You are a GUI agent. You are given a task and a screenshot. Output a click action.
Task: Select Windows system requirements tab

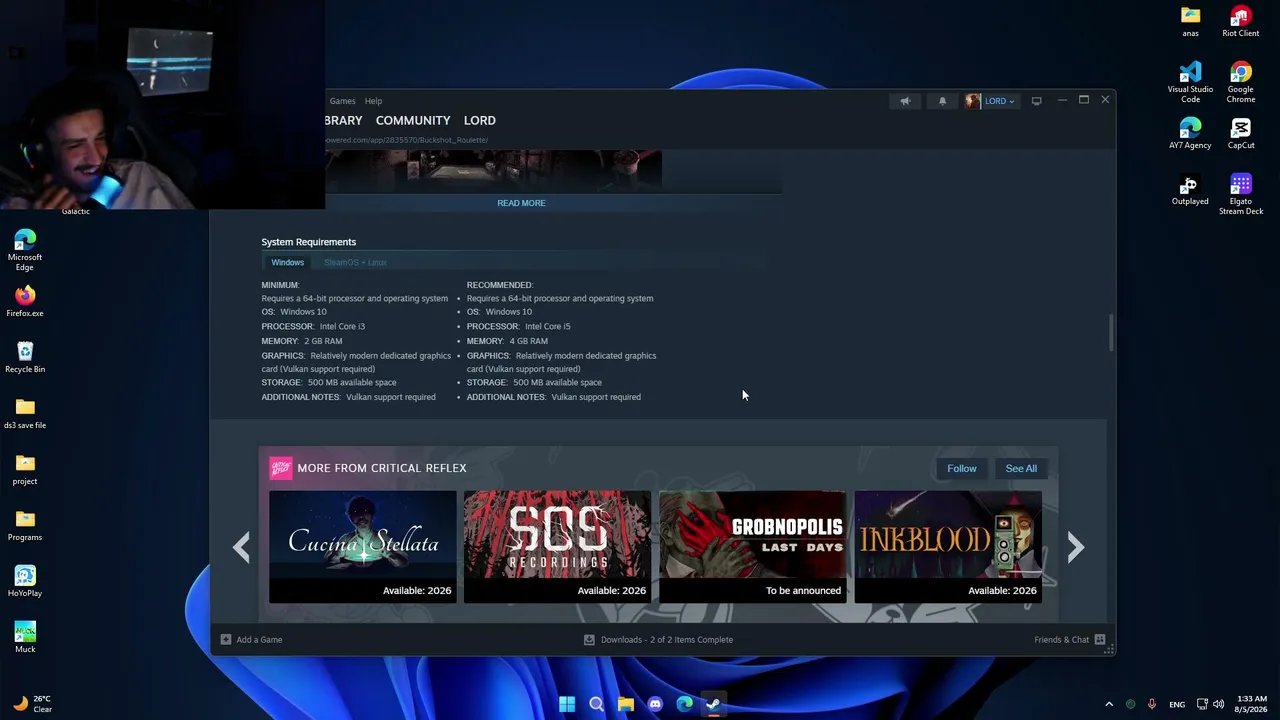(287, 262)
